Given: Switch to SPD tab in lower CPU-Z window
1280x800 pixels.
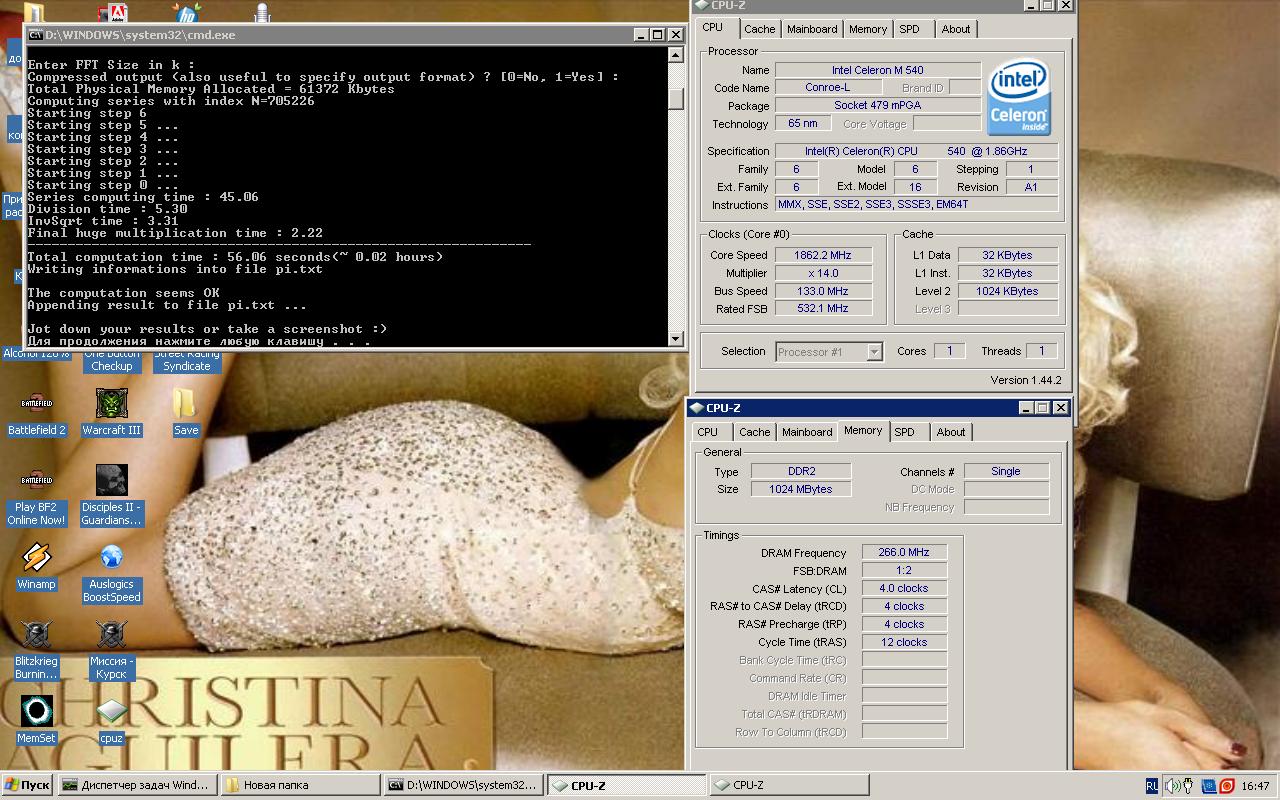Looking at the screenshot, I should coord(905,432).
